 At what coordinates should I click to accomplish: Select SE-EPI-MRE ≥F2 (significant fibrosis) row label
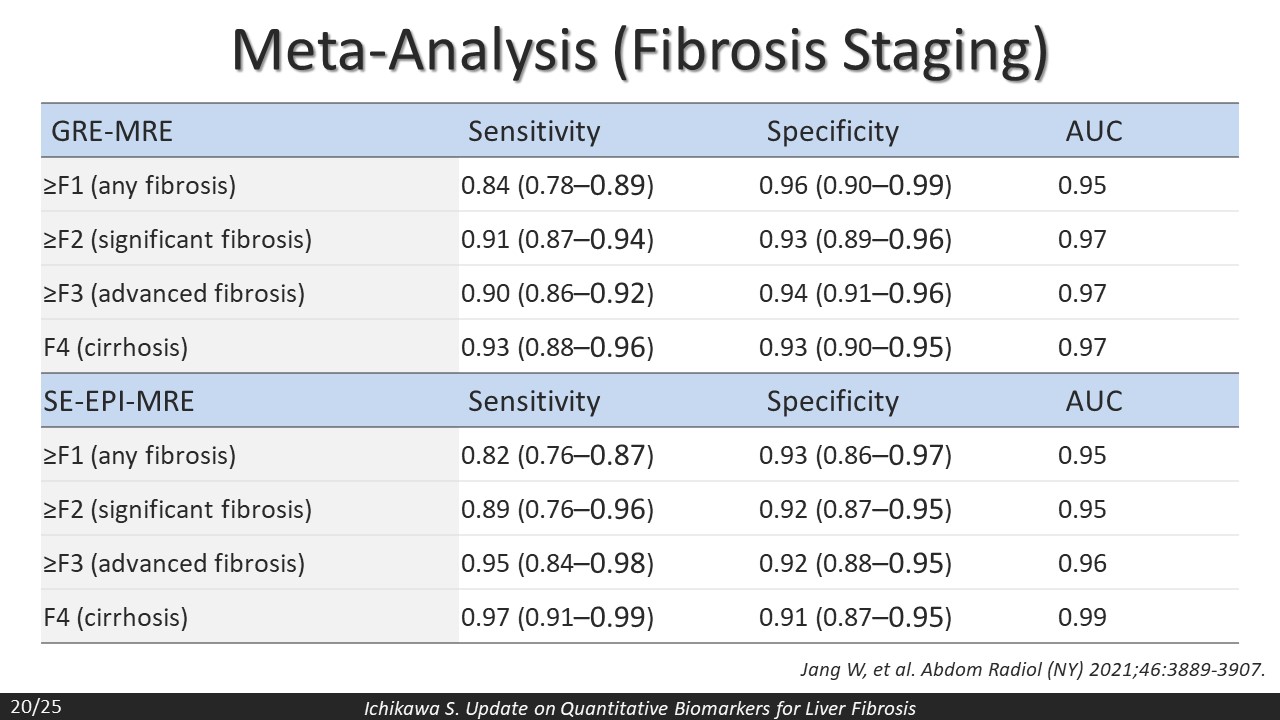click(x=178, y=509)
